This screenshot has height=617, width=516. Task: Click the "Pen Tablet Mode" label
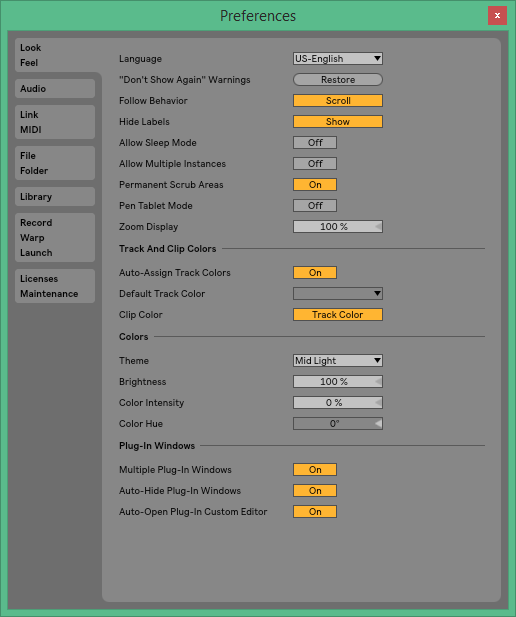point(155,206)
